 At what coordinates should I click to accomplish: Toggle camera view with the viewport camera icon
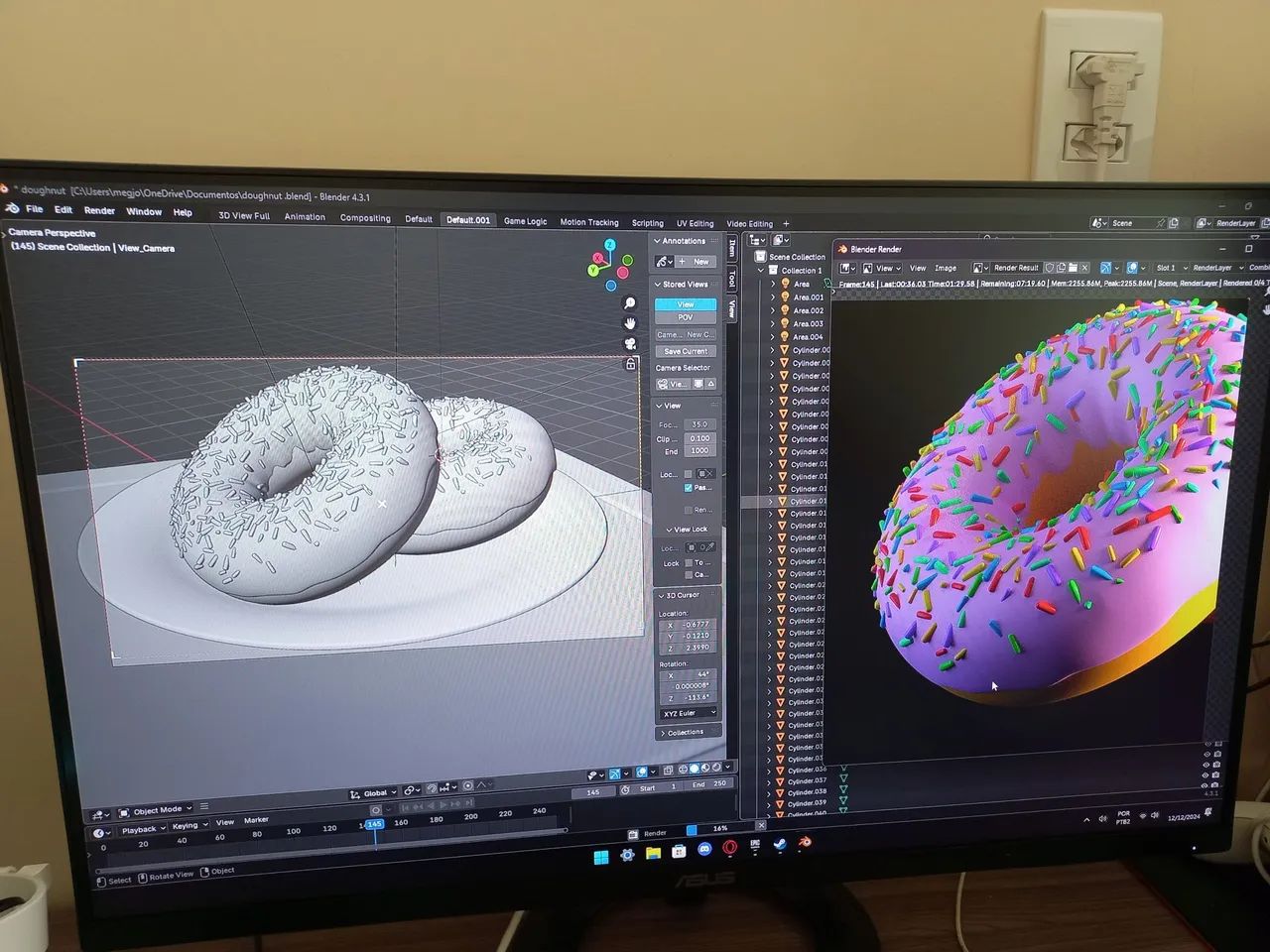tap(629, 343)
